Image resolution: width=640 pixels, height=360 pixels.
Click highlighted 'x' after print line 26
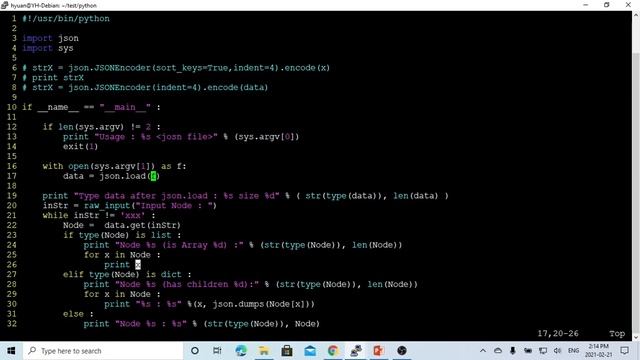tap(138, 264)
